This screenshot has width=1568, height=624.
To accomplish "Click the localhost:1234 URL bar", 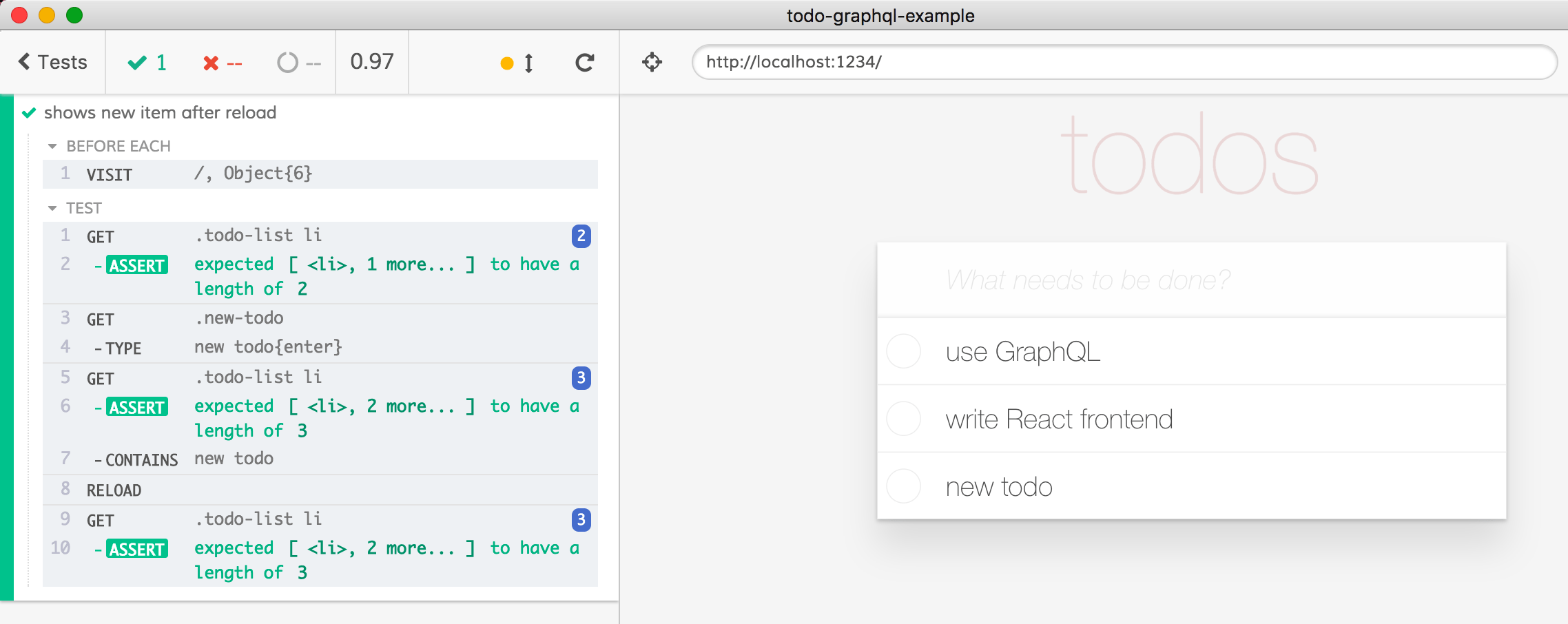I will (x=1124, y=62).
